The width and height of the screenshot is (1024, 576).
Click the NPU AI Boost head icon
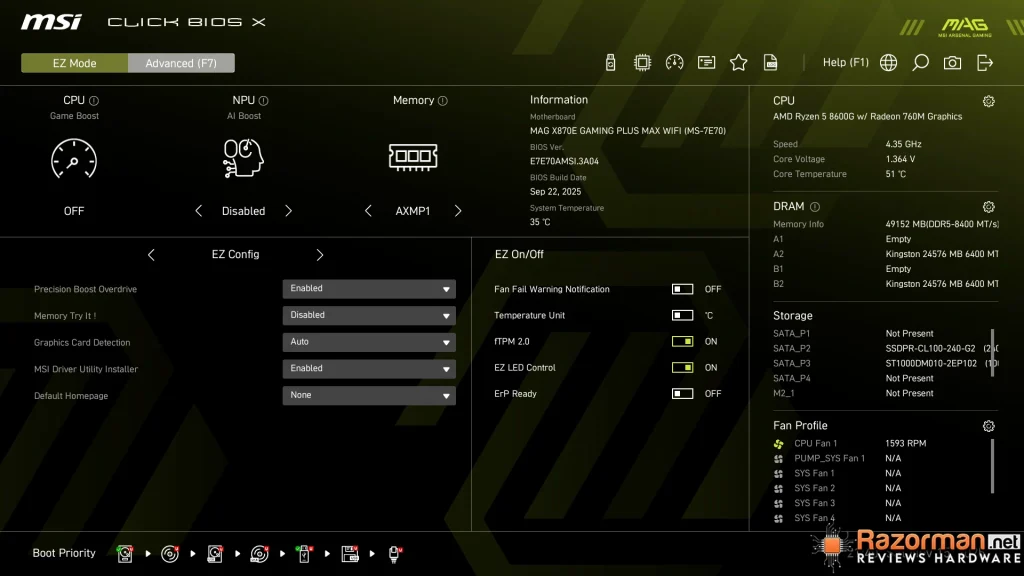click(x=243, y=157)
